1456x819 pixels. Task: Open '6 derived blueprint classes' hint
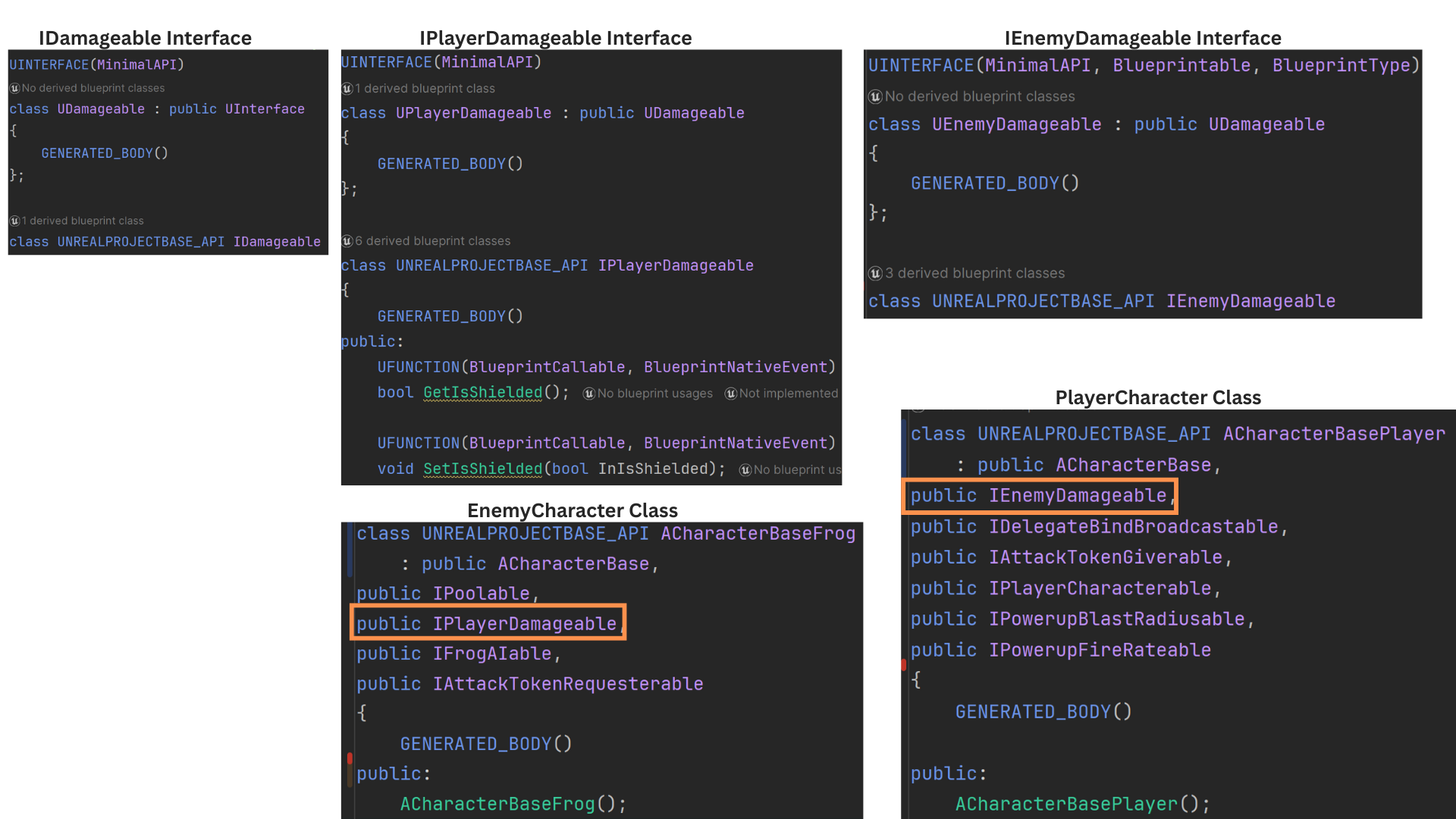[x=432, y=241]
